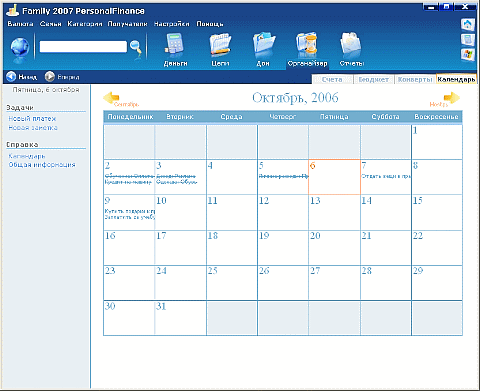Open the Общая информация link
This screenshot has width=480, height=391.
coord(42,165)
